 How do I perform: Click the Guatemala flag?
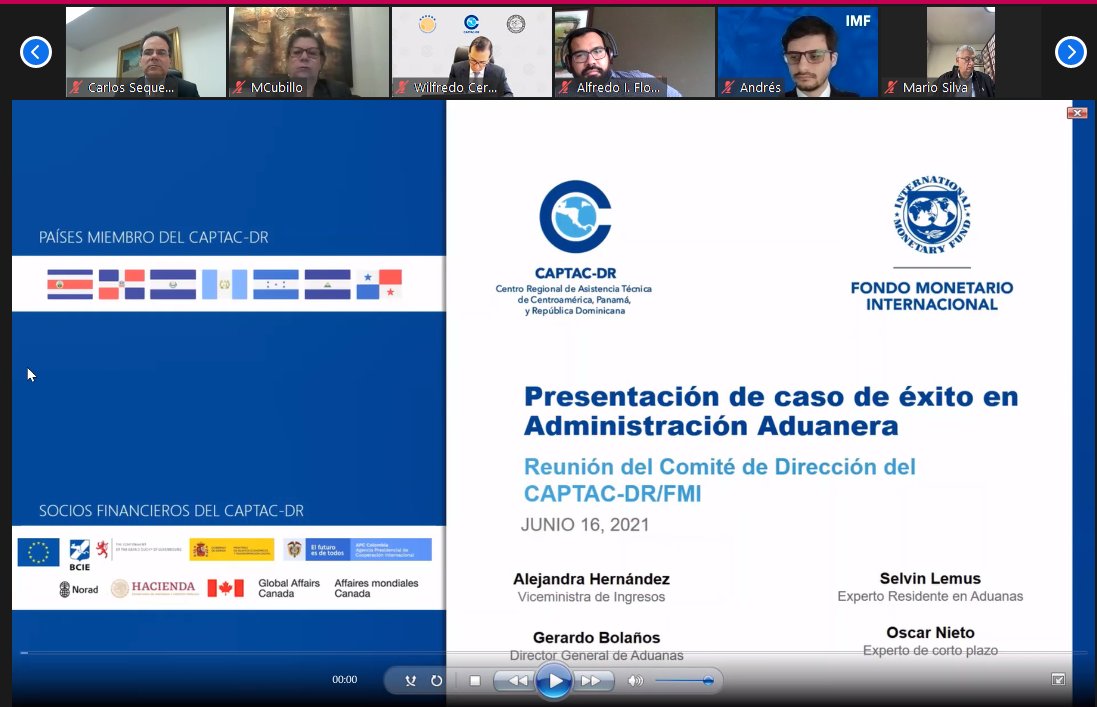225,285
